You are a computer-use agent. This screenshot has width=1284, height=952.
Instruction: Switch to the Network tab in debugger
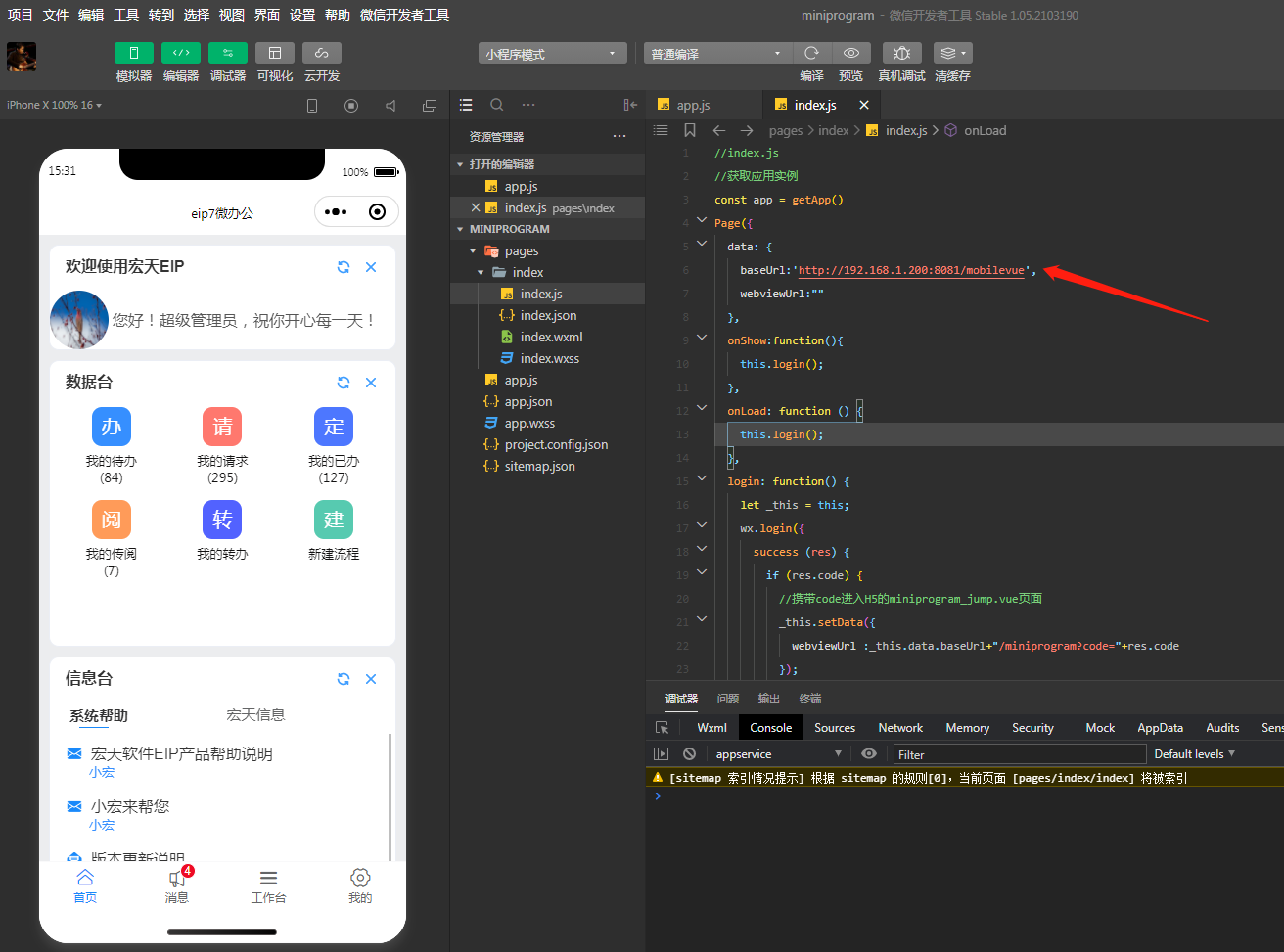[900, 728]
